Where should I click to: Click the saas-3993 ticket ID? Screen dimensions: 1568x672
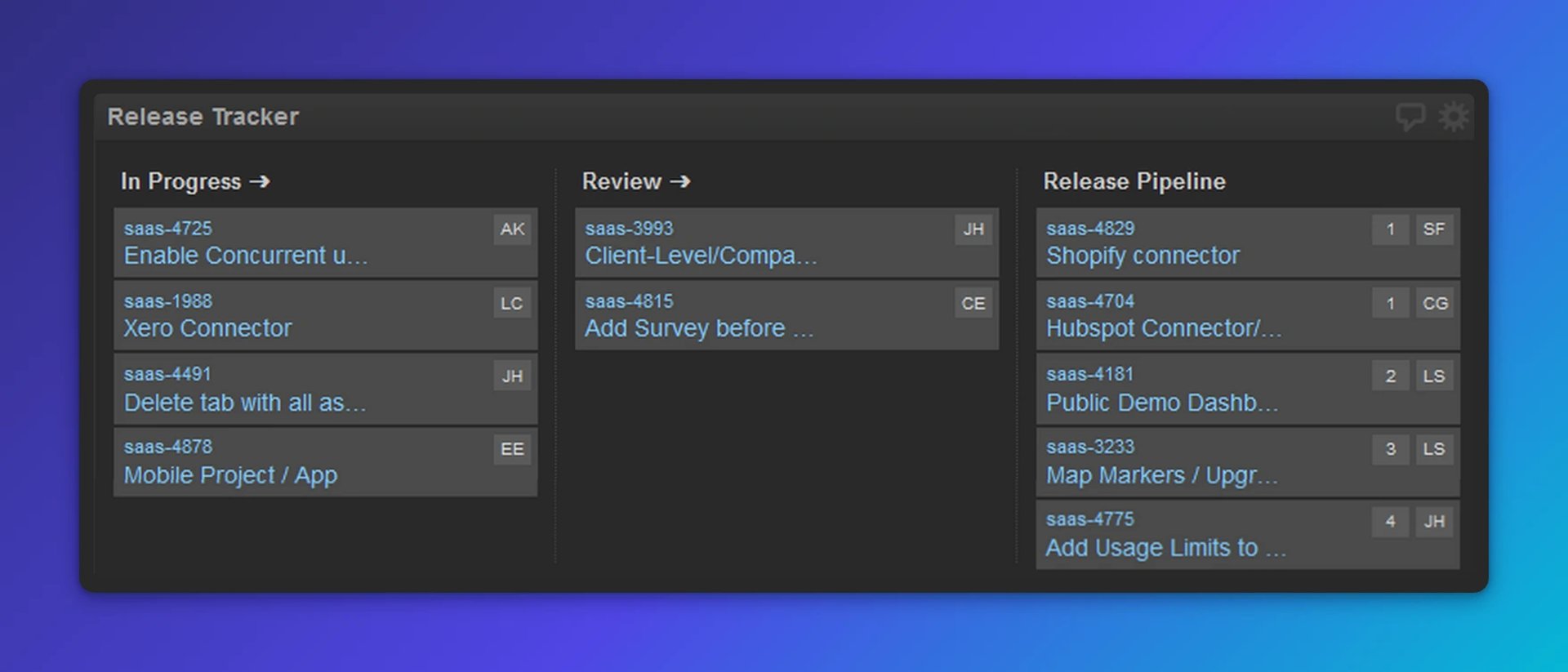(x=629, y=229)
